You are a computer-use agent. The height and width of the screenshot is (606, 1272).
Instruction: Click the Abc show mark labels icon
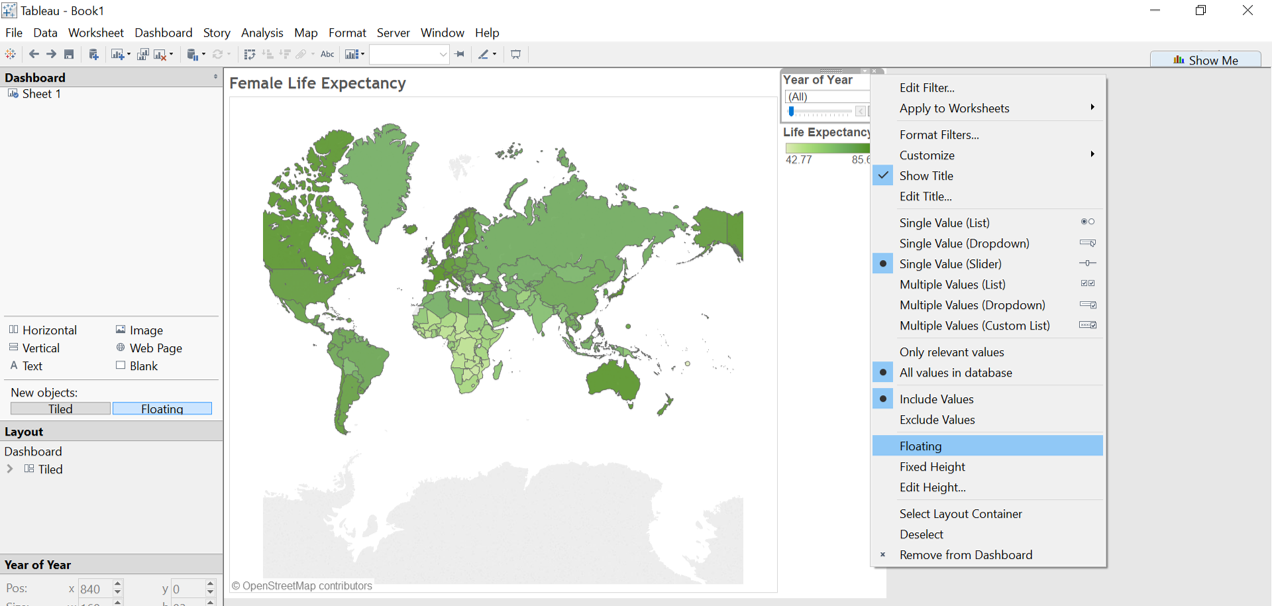coord(327,55)
